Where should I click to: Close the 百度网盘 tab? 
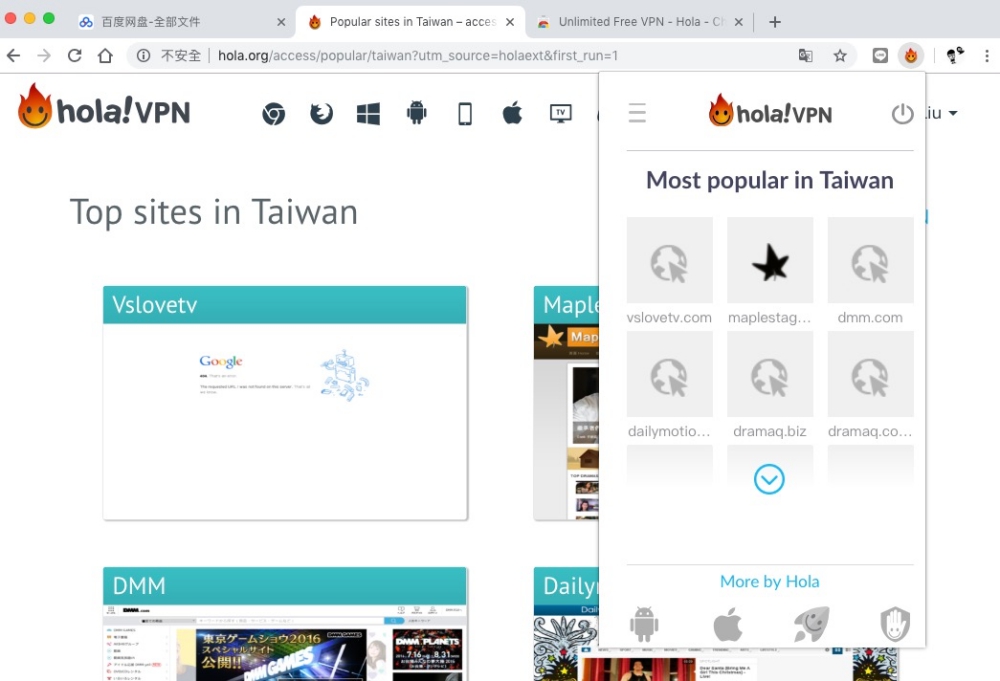coord(281,22)
